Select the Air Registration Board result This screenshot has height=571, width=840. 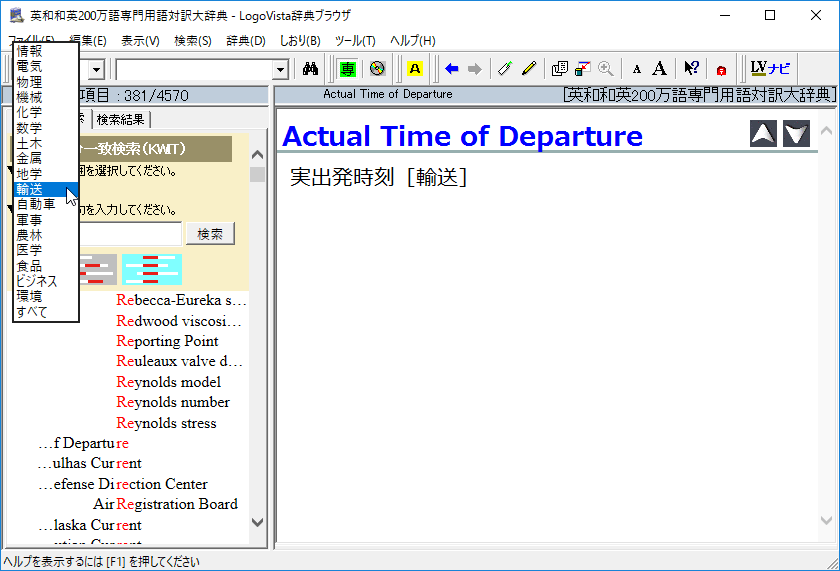tap(165, 504)
